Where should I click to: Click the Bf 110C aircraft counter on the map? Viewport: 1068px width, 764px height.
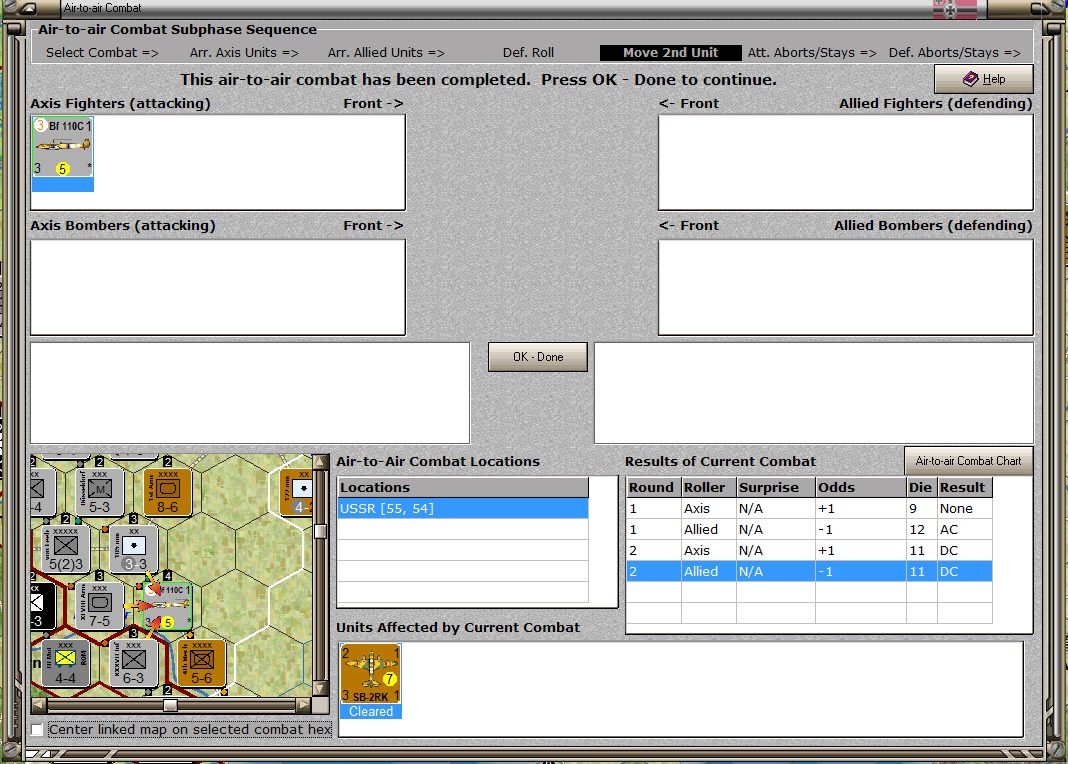(168, 605)
